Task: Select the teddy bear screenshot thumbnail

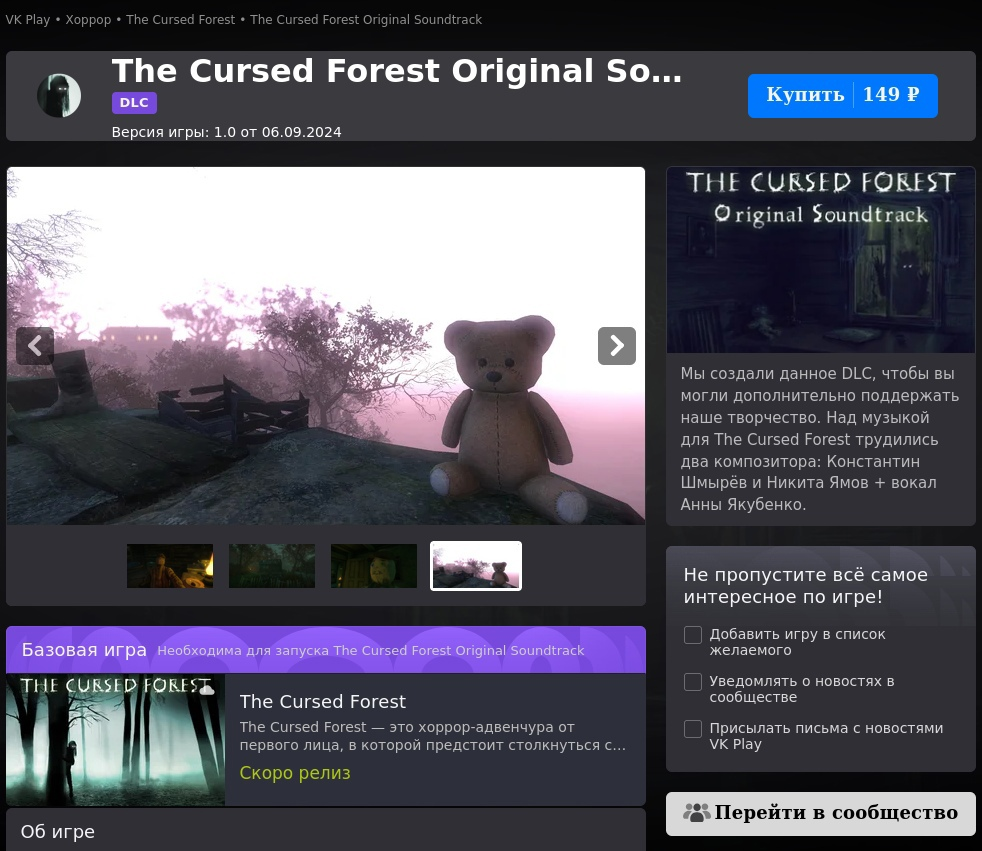Action: click(475, 566)
